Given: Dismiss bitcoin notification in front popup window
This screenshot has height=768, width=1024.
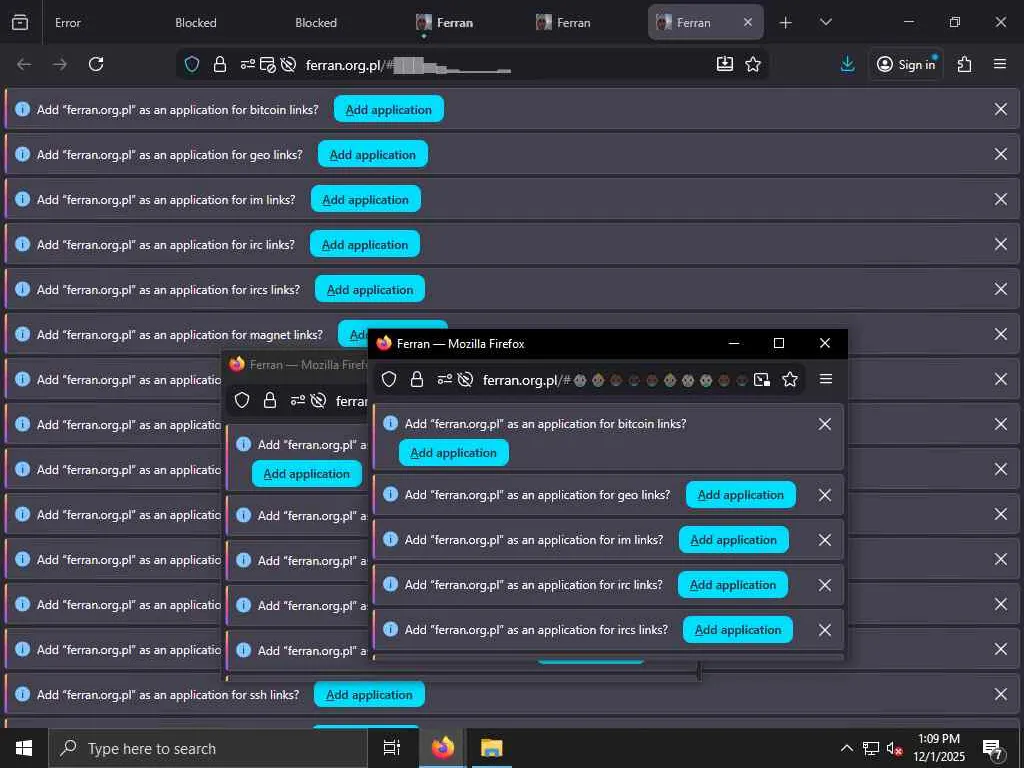Looking at the screenshot, I should 825,424.
